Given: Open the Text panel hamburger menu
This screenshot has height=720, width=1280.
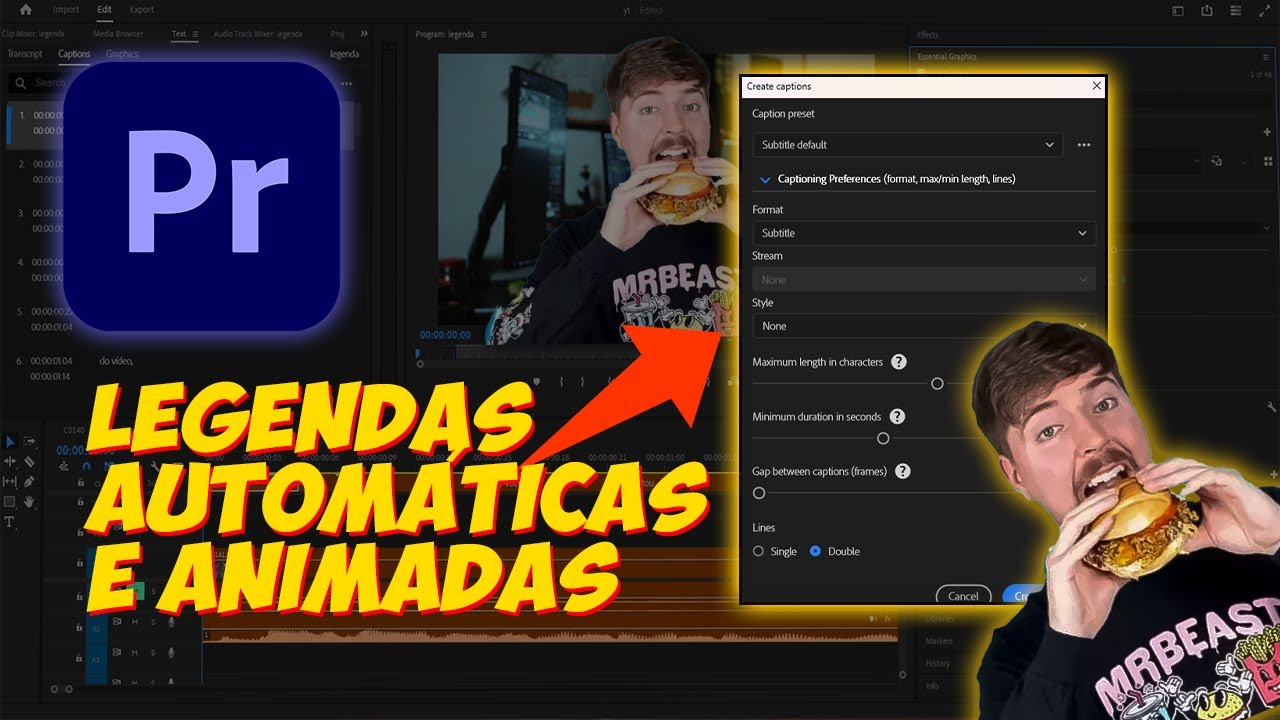Looking at the screenshot, I should click(195, 34).
